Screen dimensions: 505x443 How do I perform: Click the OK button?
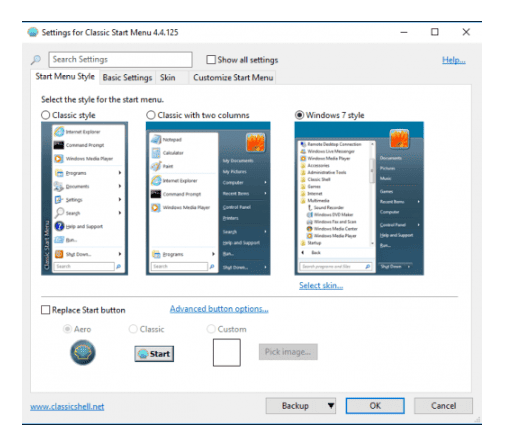(375, 406)
